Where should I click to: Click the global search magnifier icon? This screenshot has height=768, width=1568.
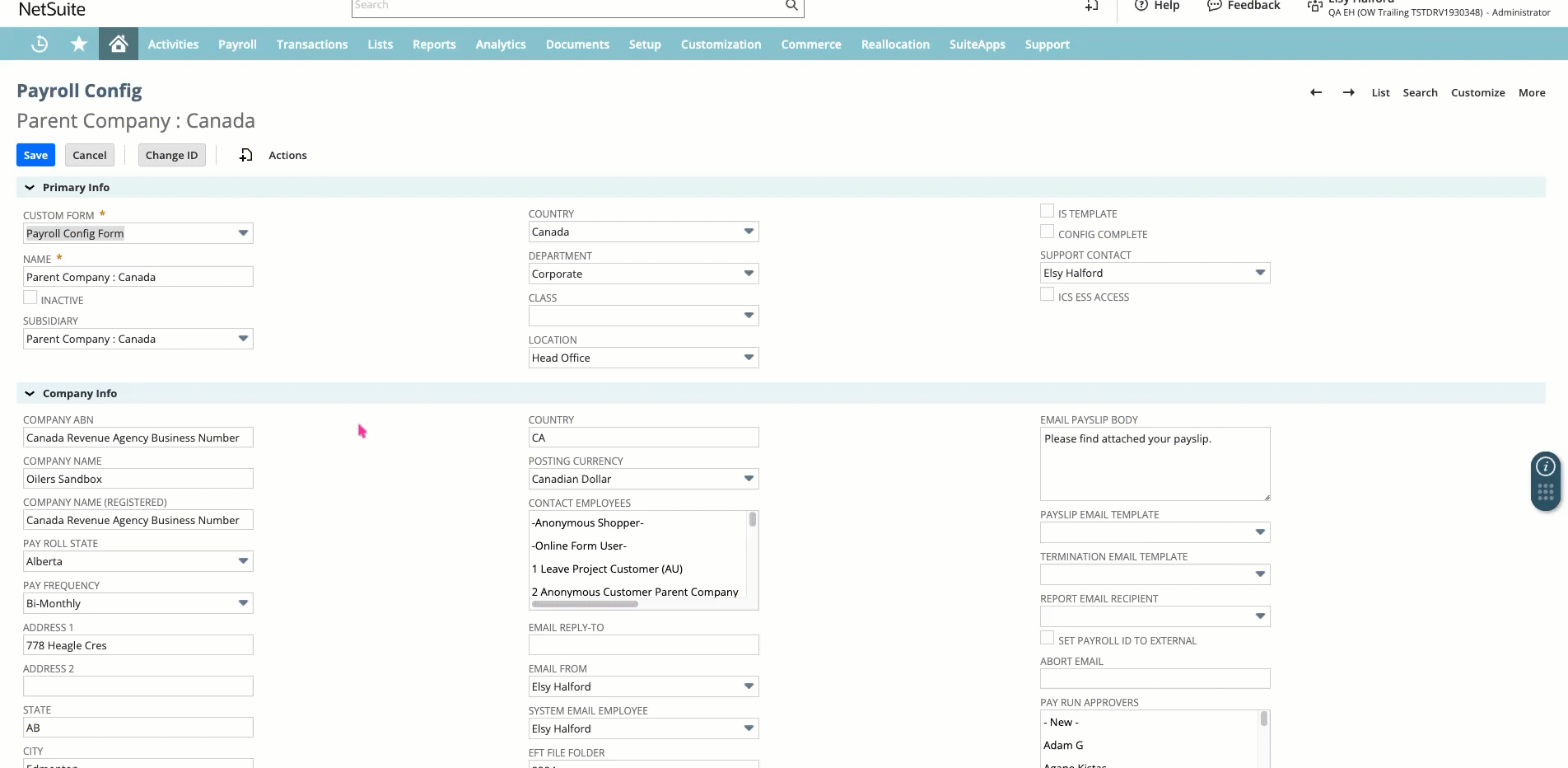791,5
